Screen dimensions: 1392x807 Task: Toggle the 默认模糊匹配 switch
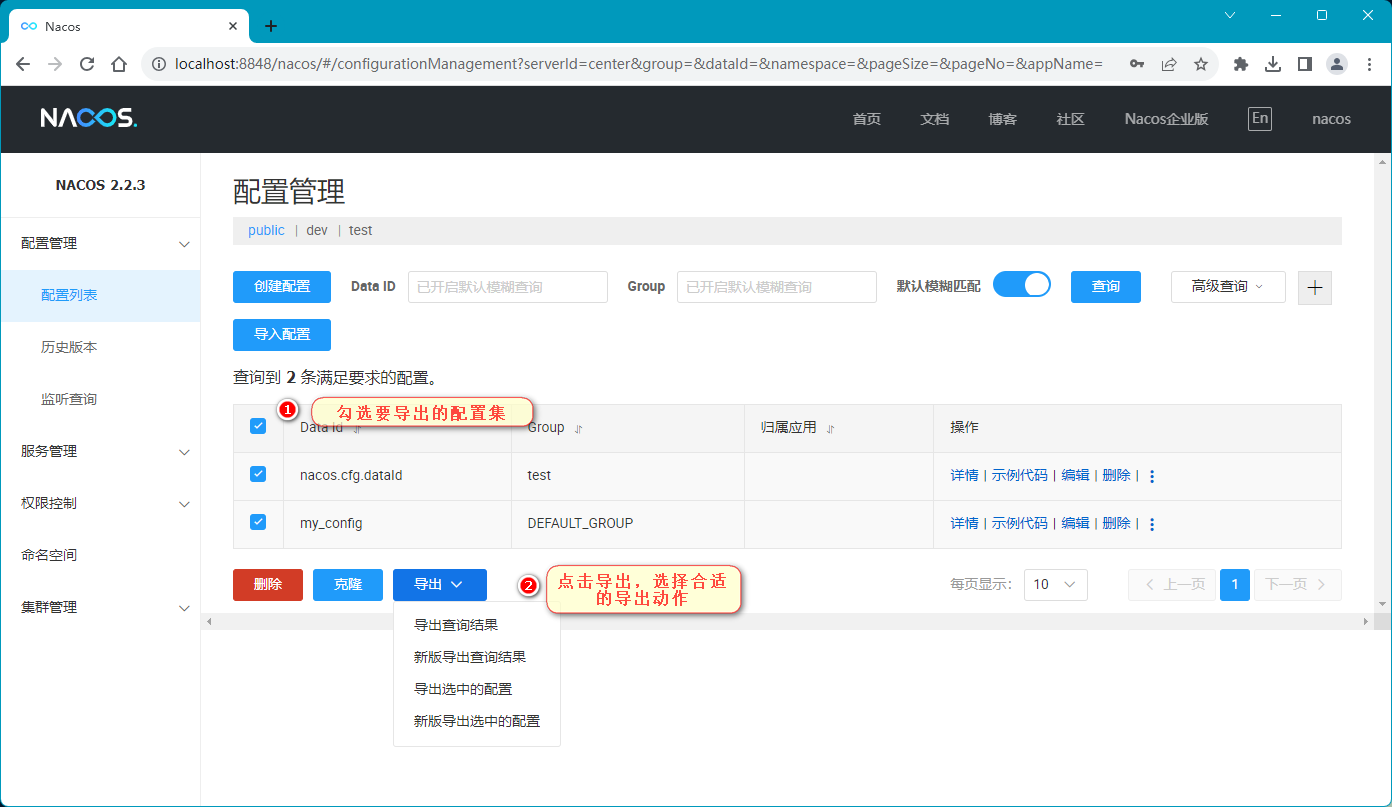(x=1022, y=285)
